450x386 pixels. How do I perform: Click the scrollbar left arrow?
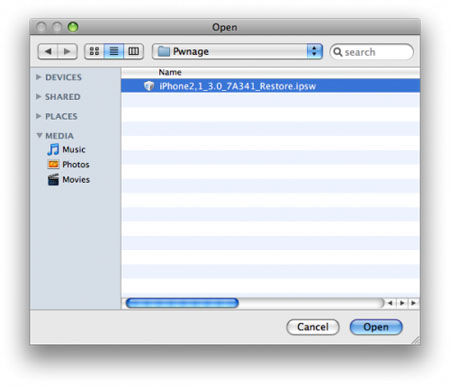point(390,303)
